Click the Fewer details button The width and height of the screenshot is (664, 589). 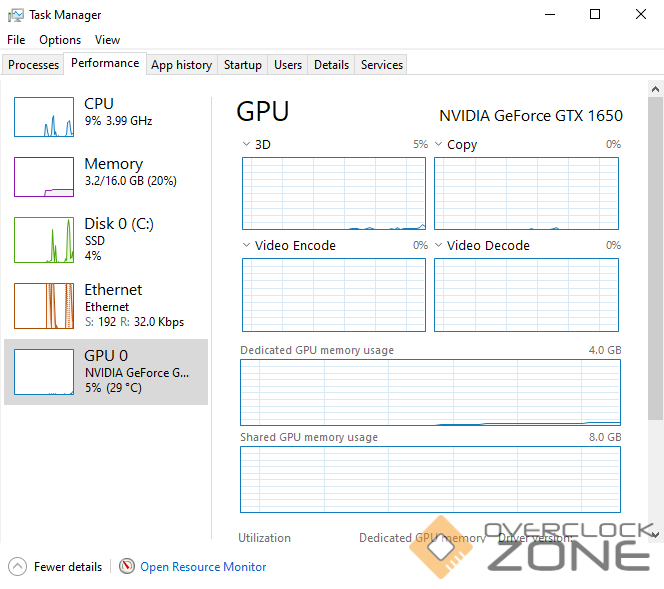pos(68,567)
